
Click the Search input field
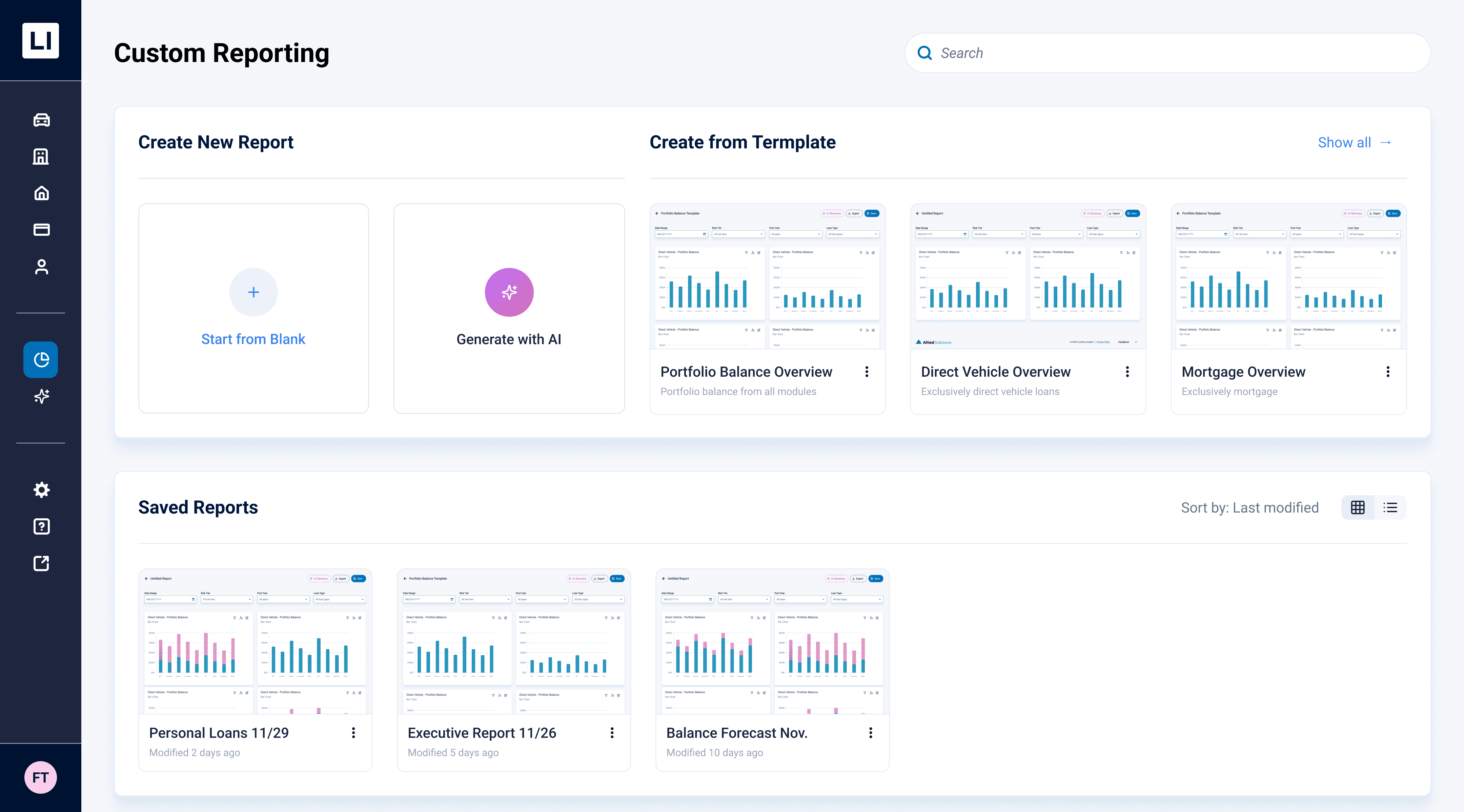[x=1176, y=53]
